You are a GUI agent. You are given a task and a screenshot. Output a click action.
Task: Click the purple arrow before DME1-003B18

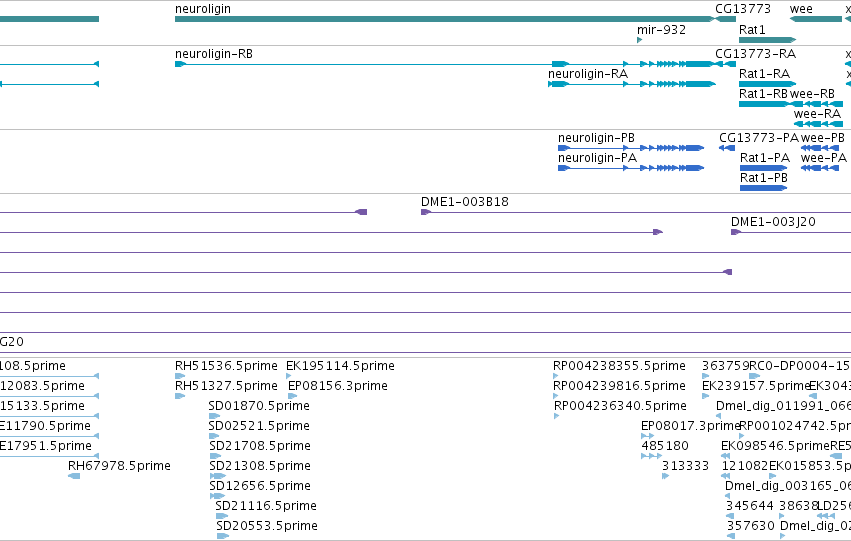coord(361,212)
